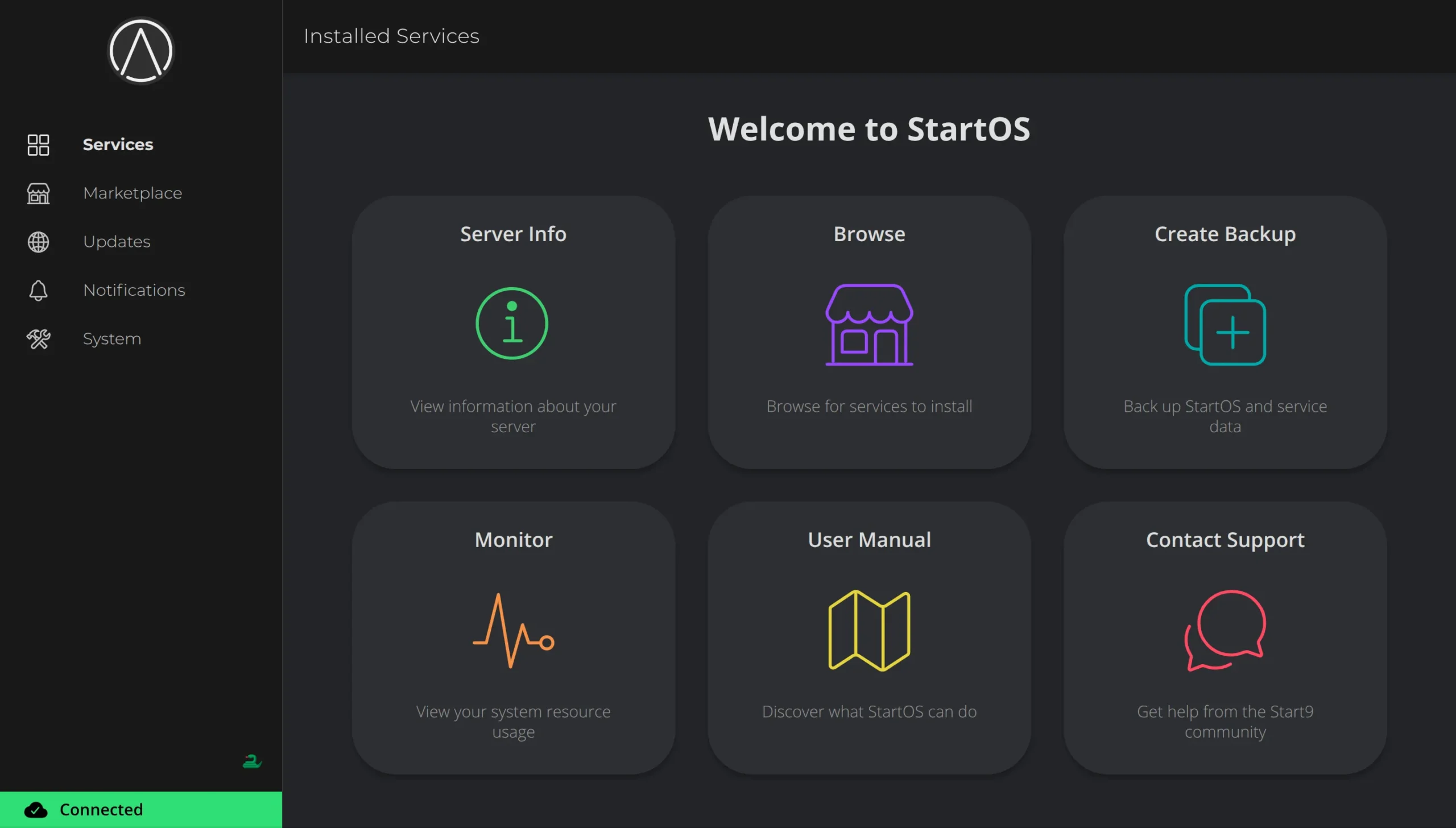
Task: Click the green info icon on Server Info card
Action: pyautogui.click(x=512, y=323)
